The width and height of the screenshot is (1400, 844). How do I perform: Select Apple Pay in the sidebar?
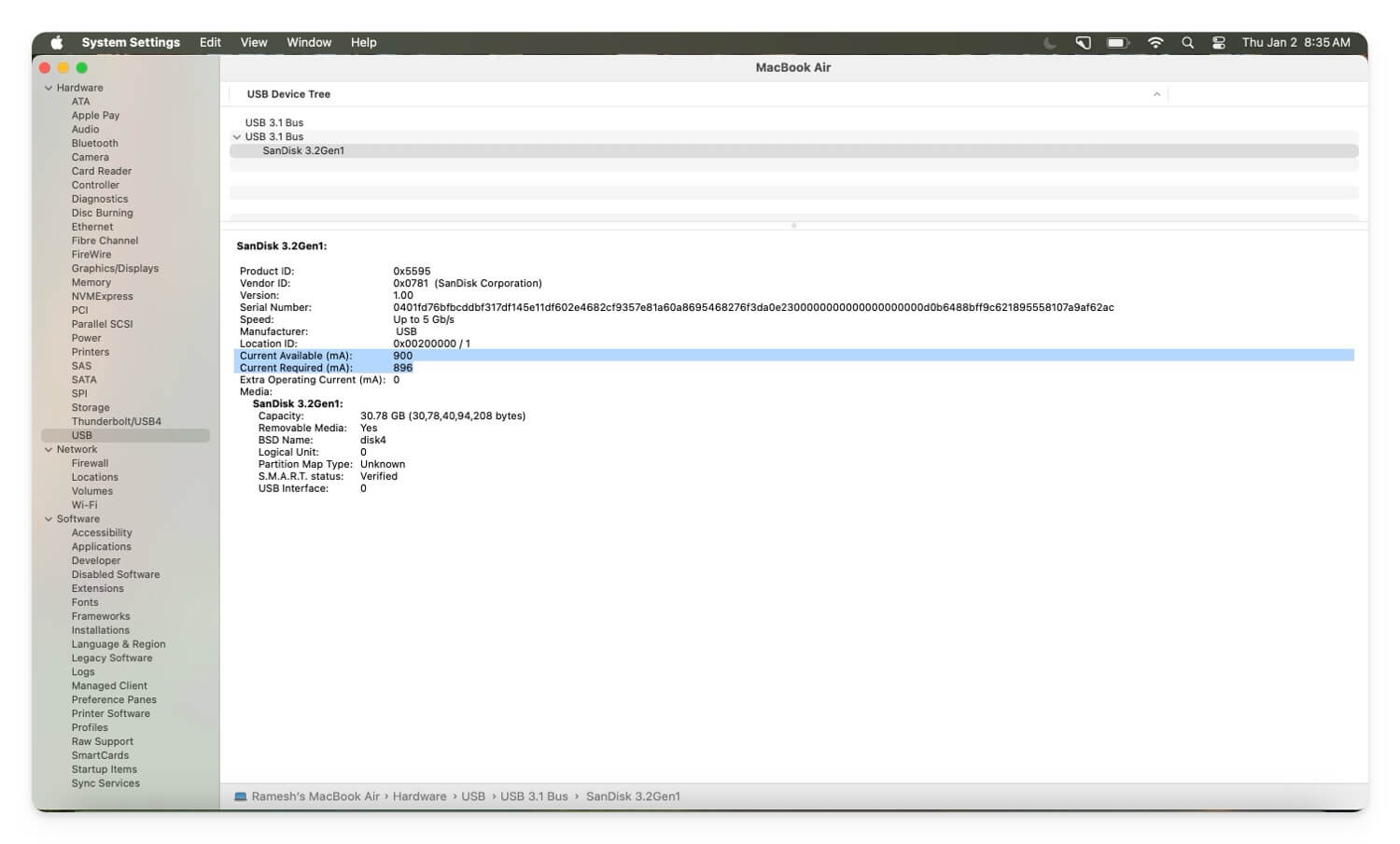[x=96, y=115]
